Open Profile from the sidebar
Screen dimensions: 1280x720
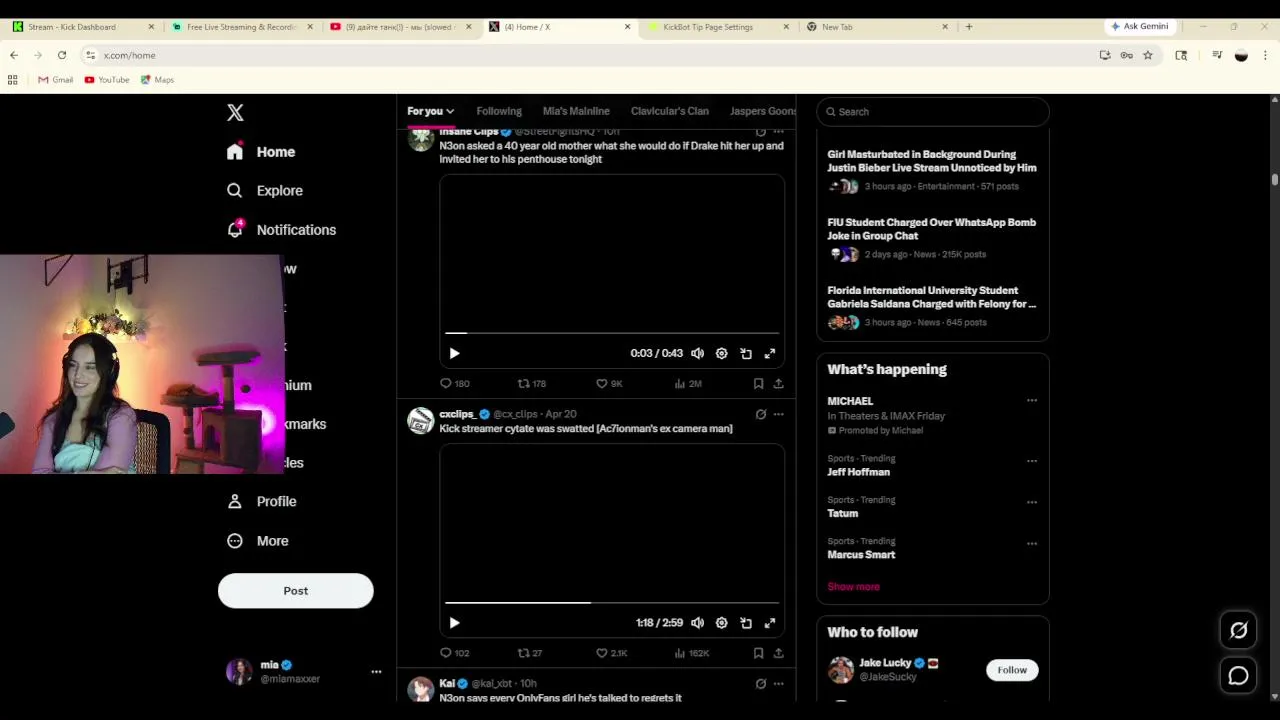click(262, 501)
